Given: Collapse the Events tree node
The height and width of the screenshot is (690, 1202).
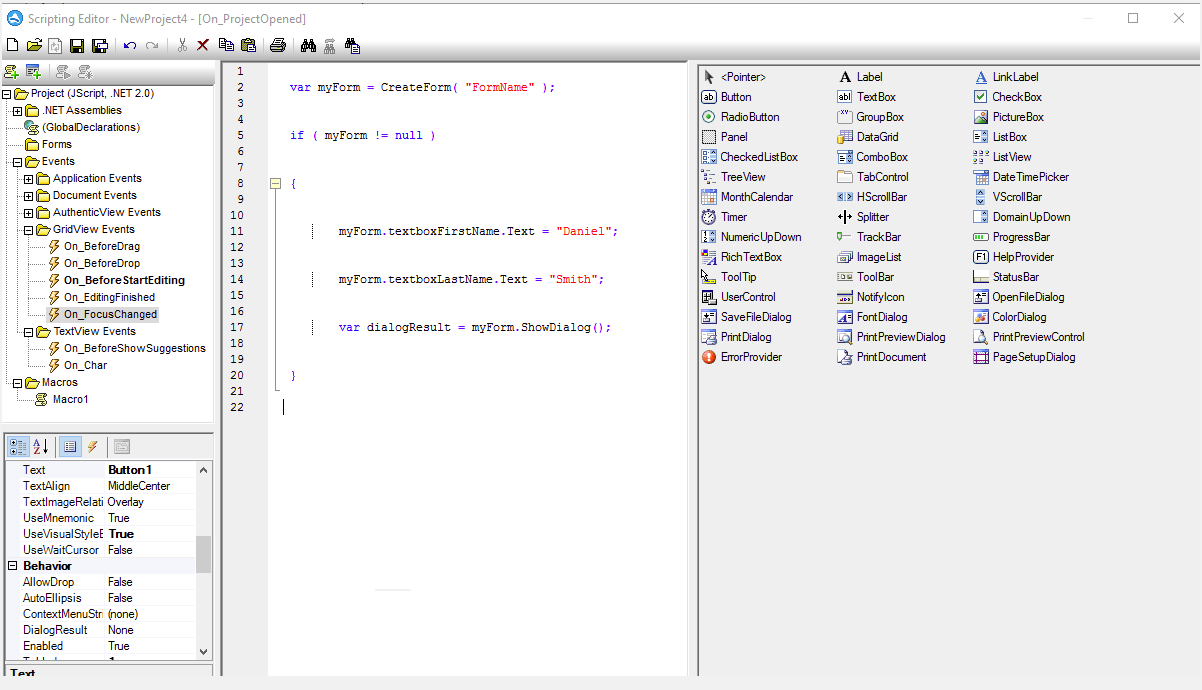Looking at the screenshot, I should [18, 162].
